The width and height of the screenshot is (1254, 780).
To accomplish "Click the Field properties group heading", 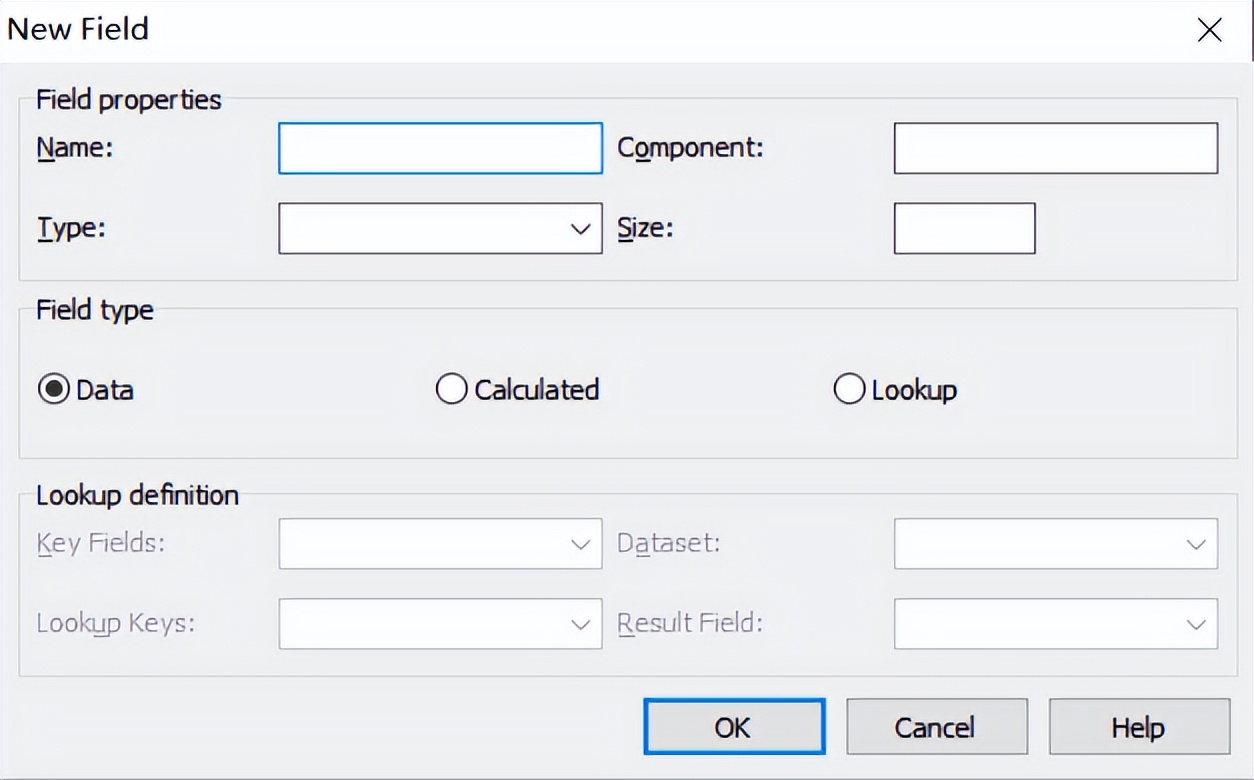I will pyautogui.click(x=128, y=100).
